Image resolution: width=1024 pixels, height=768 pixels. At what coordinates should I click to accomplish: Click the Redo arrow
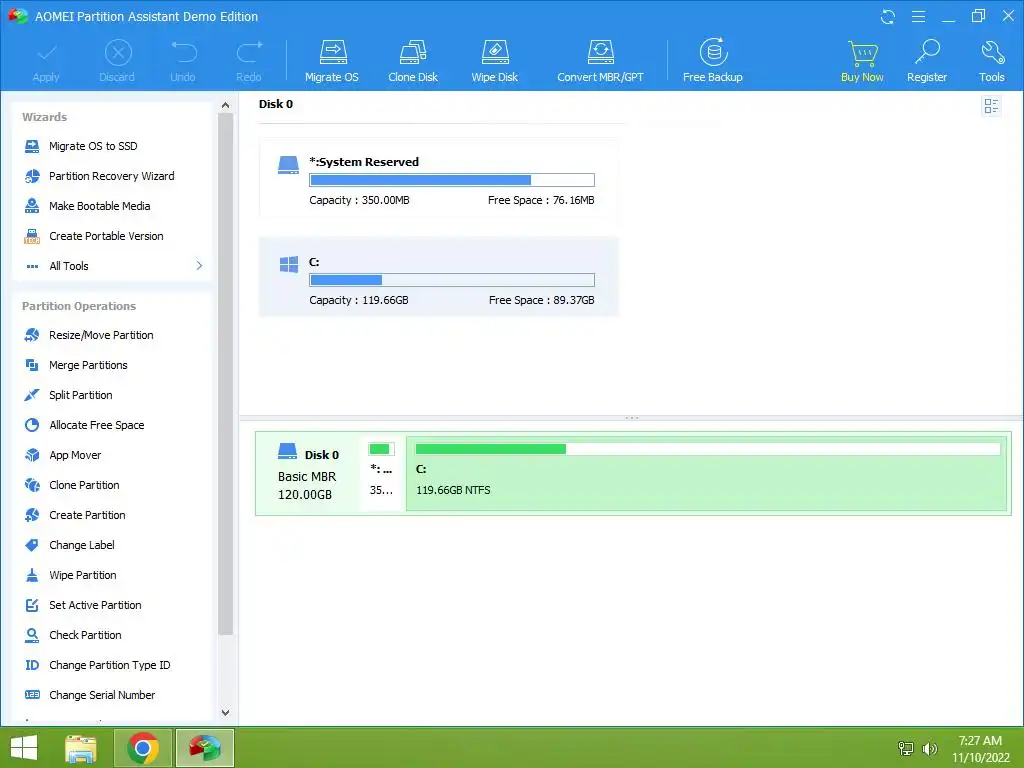click(249, 61)
